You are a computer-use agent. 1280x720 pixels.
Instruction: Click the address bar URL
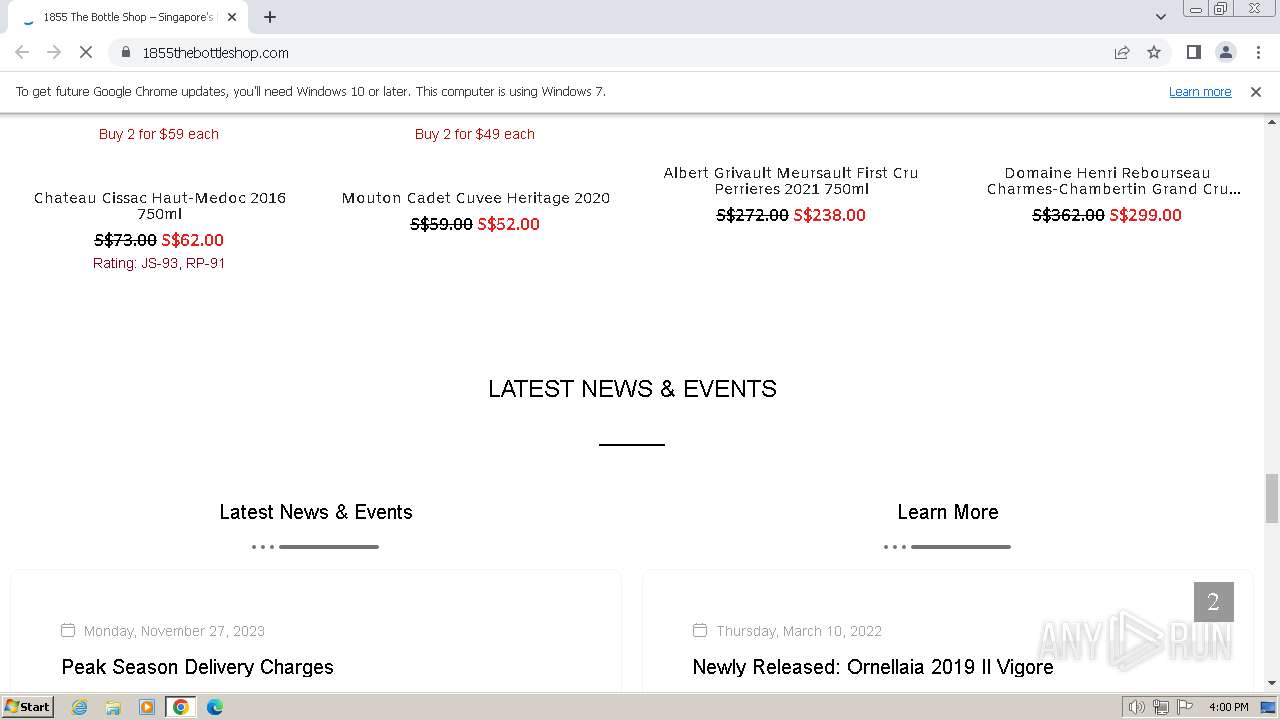click(x=215, y=52)
